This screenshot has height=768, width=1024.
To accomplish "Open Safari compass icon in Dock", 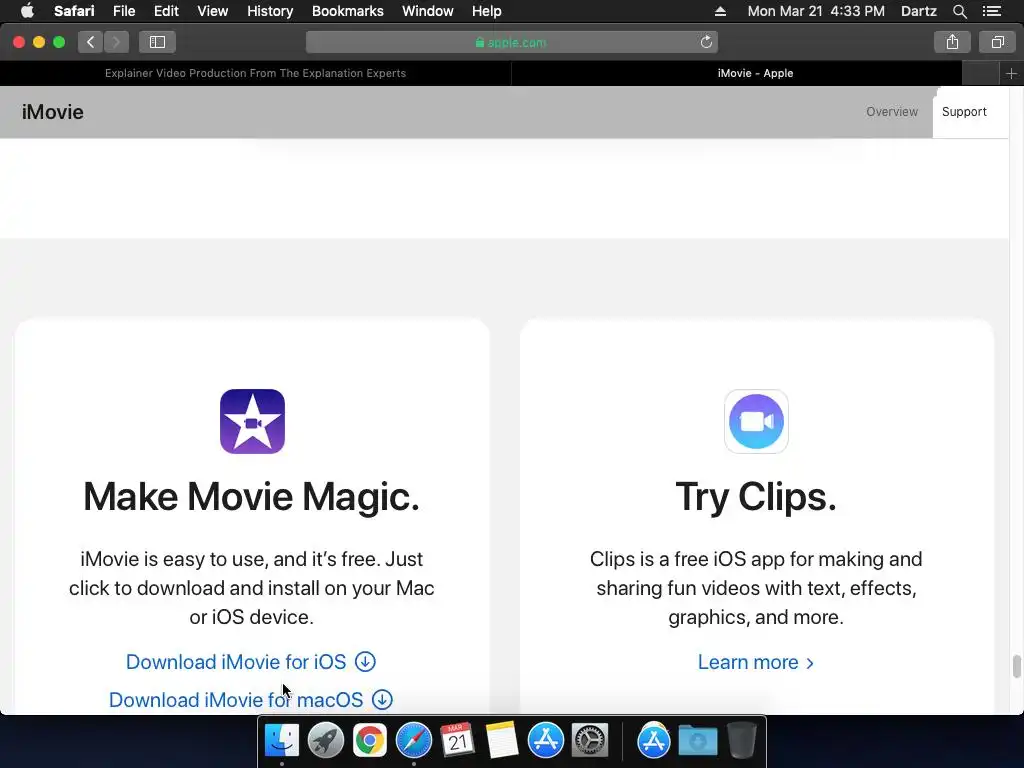I will (413, 741).
